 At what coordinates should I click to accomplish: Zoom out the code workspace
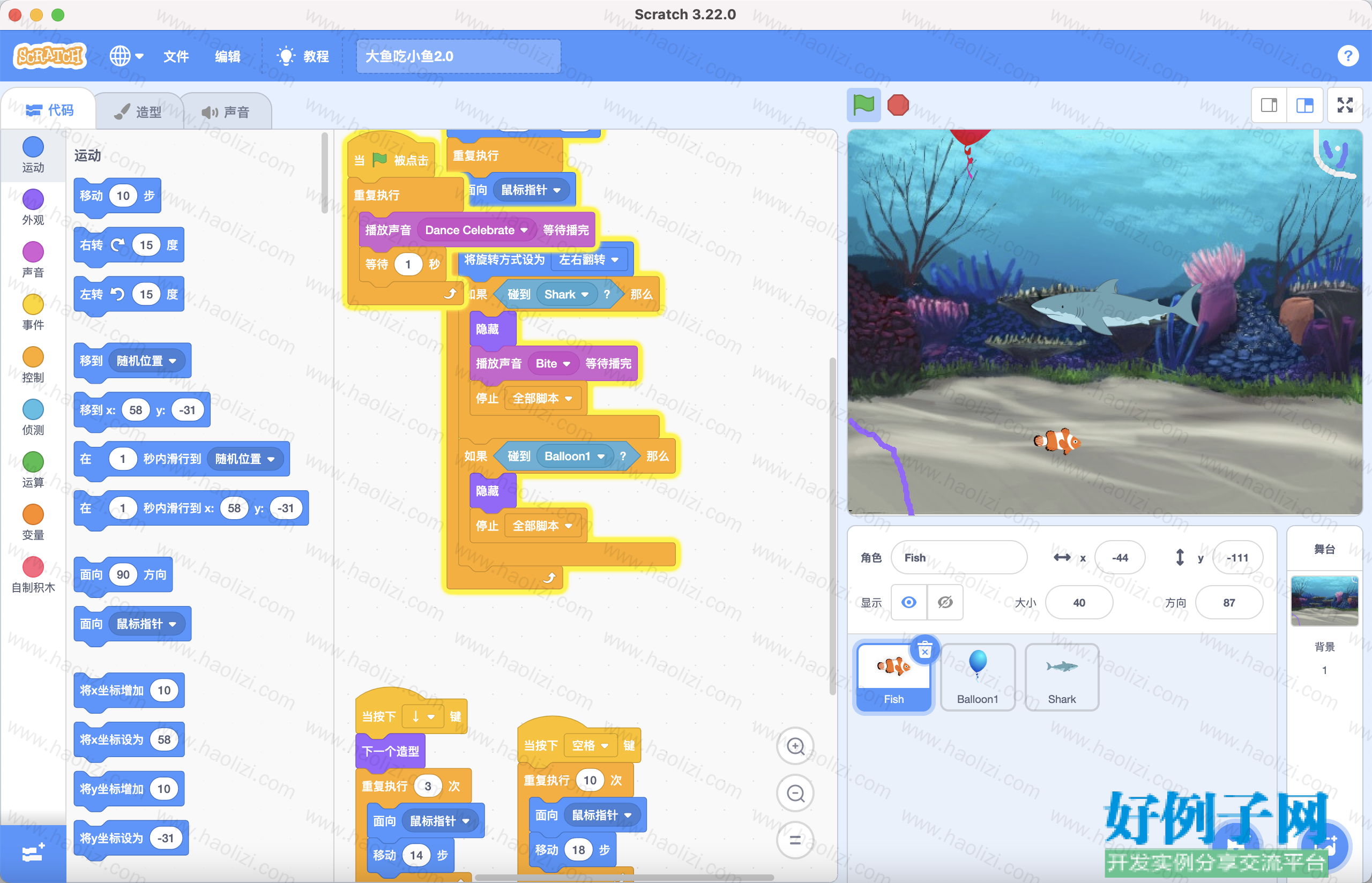(x=795, y=793)
